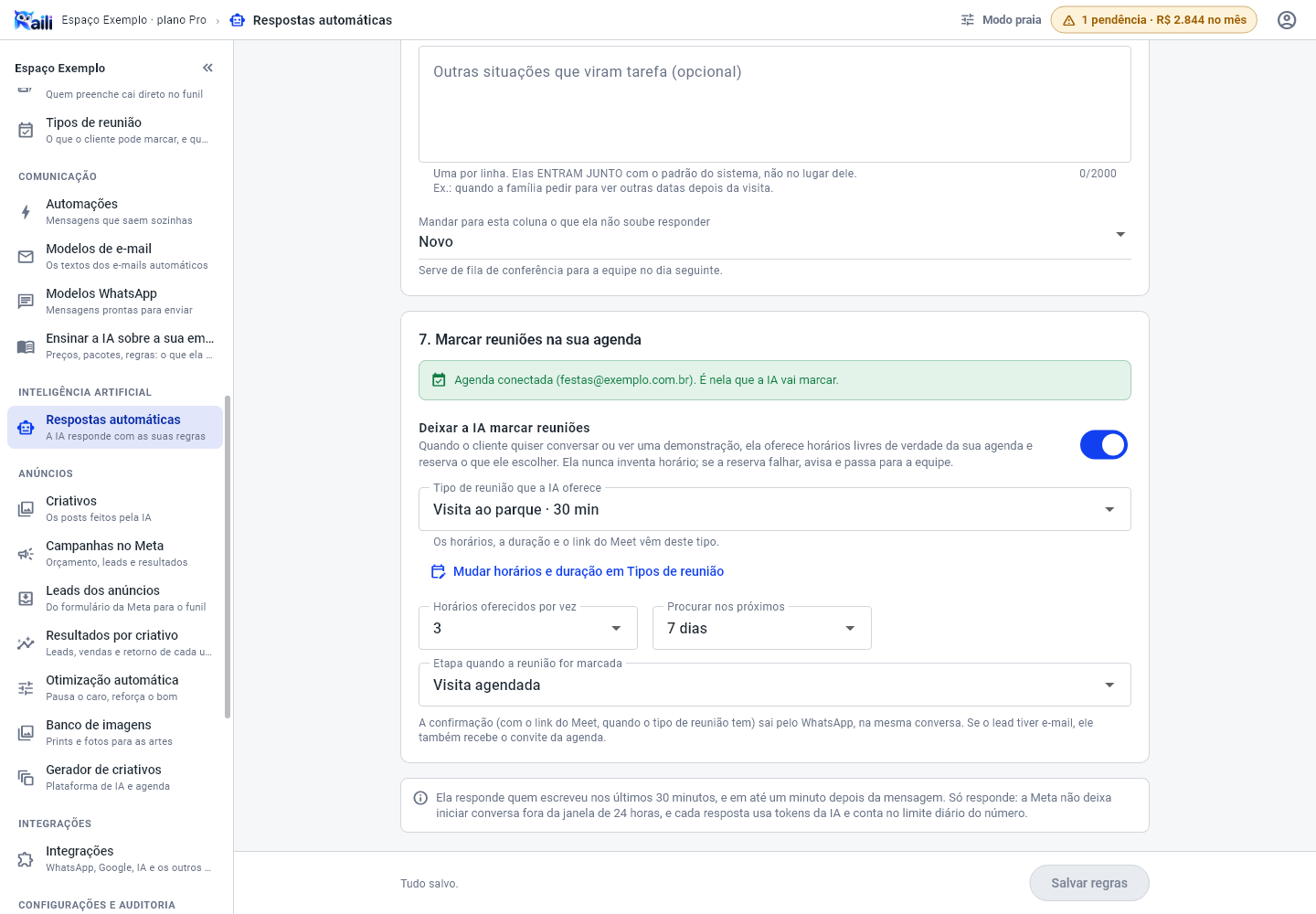Click the Tipos de reunião calendar icon
Image resolution: width=1316 pixels, height=914 pixels.
(x=26, y=131)
